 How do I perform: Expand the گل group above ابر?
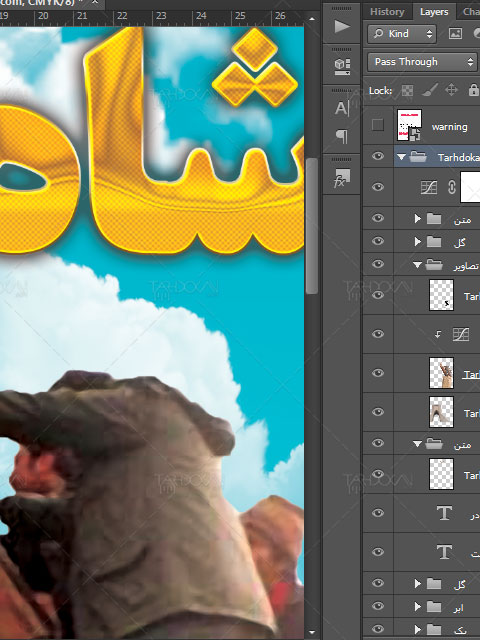(417, 584)
